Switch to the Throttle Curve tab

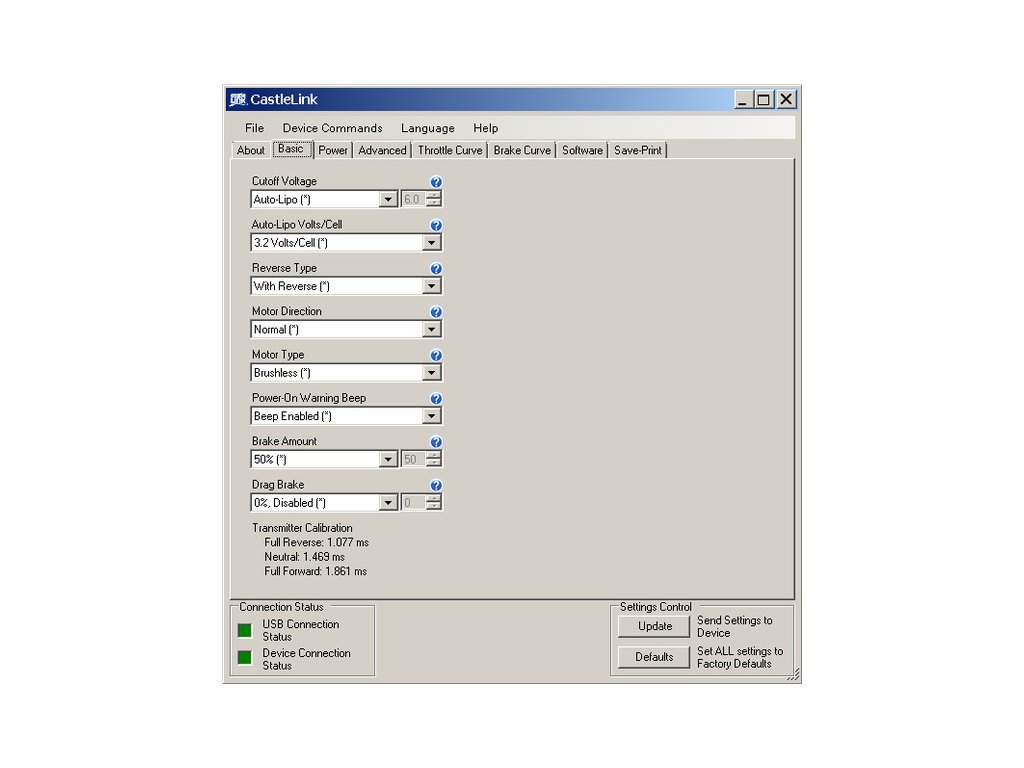pos(449,150)
